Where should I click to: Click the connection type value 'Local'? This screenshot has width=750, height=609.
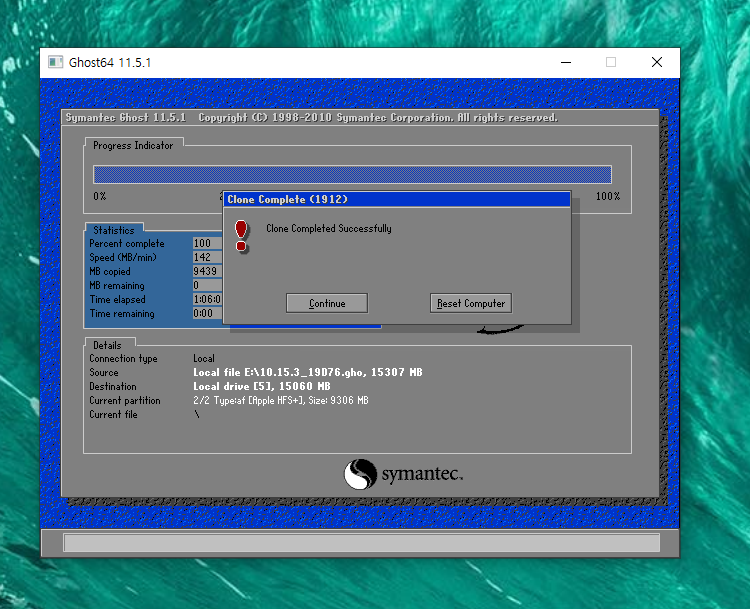click(204, 359)
